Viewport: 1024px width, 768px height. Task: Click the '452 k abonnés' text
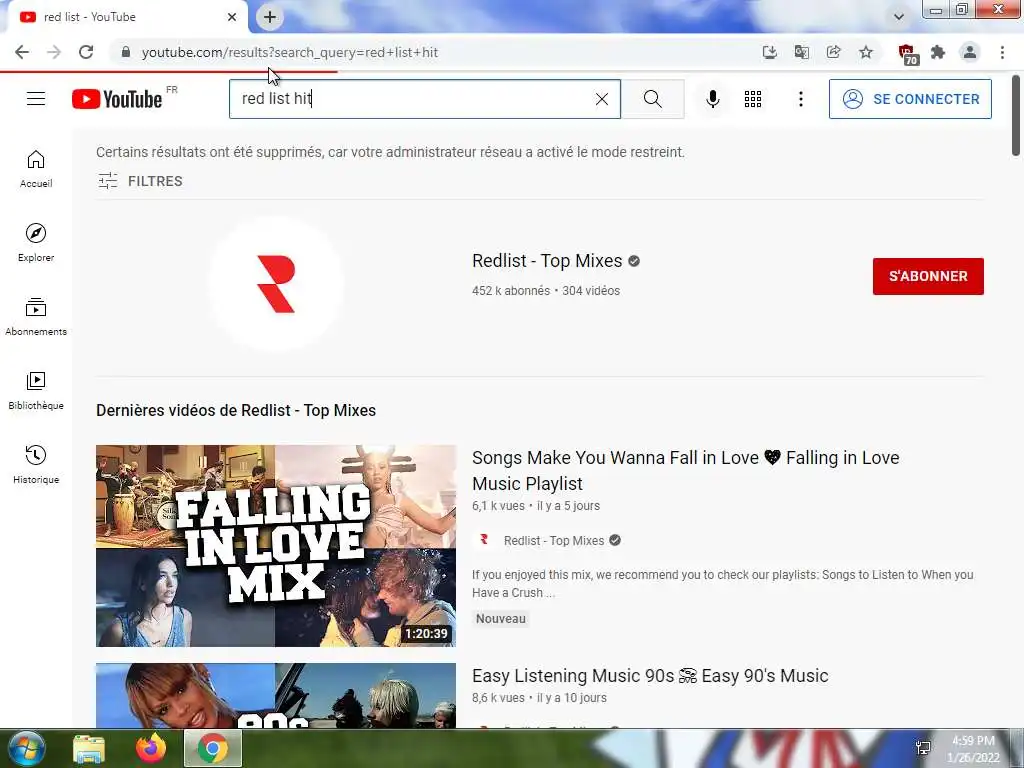point(511,291)
